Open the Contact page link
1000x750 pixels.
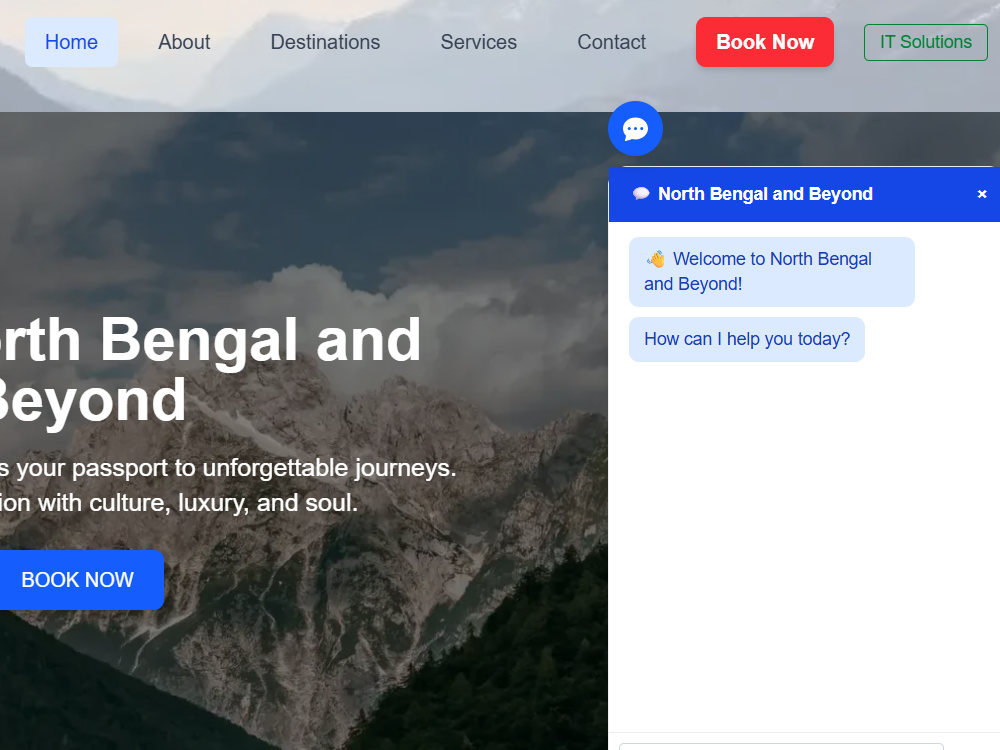(x=611, y=42)
